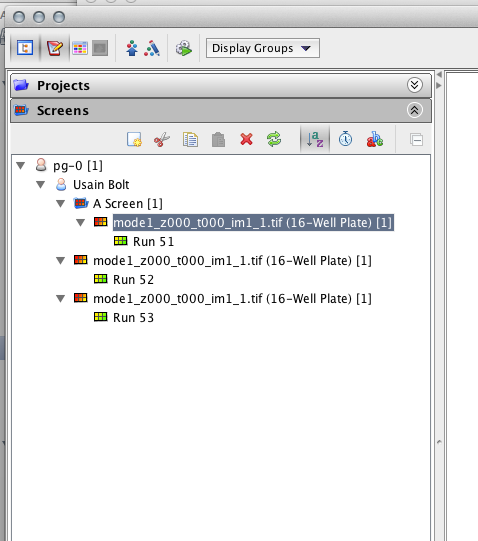Click the copy documents icon
This screenshot has height=541, width=478.
190,139
